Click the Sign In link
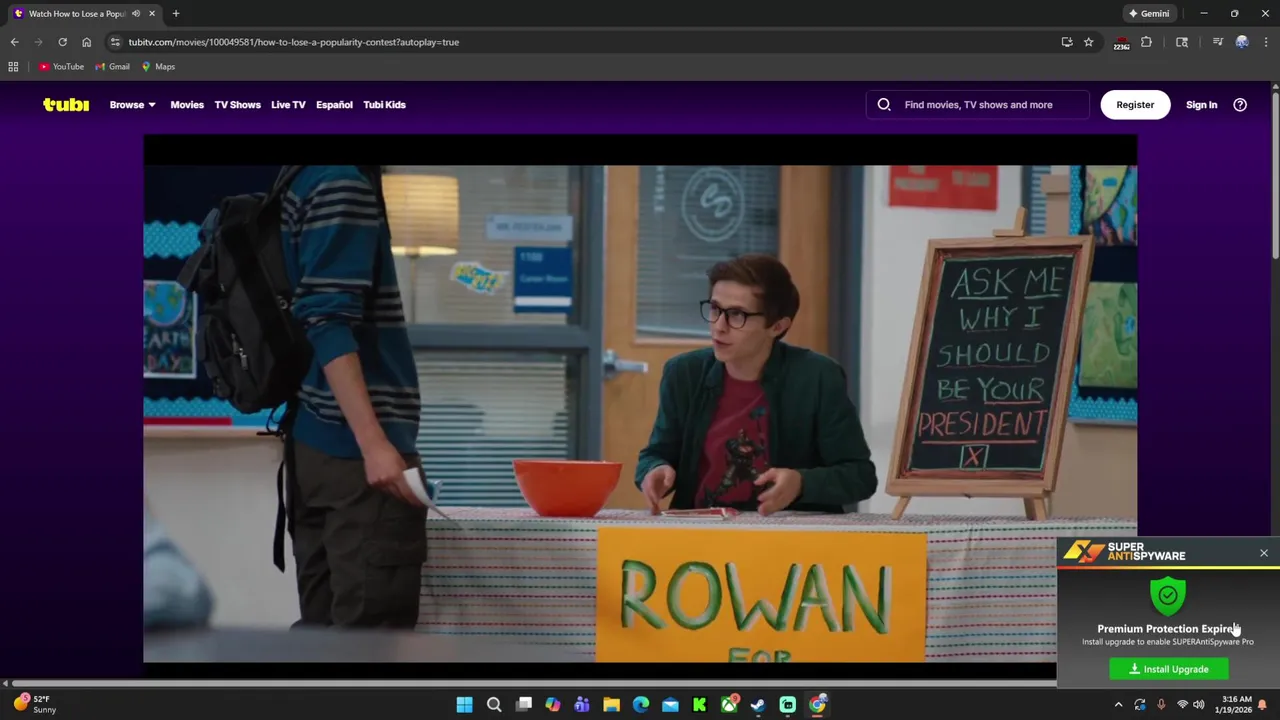 (x=1201, y=104)
